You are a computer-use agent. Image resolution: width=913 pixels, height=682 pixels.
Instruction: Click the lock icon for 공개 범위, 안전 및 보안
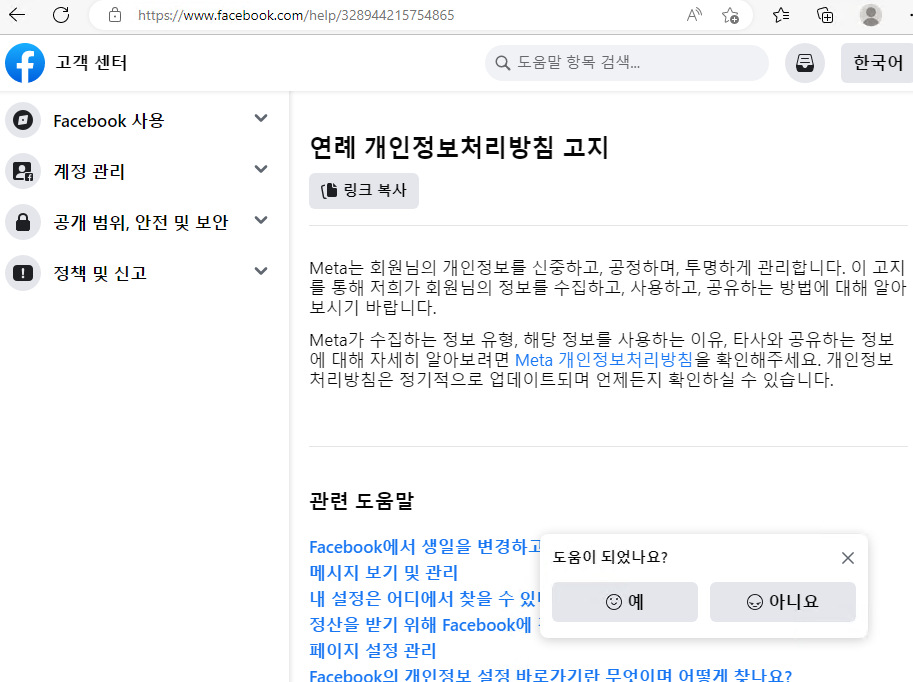tap(23, 222)
